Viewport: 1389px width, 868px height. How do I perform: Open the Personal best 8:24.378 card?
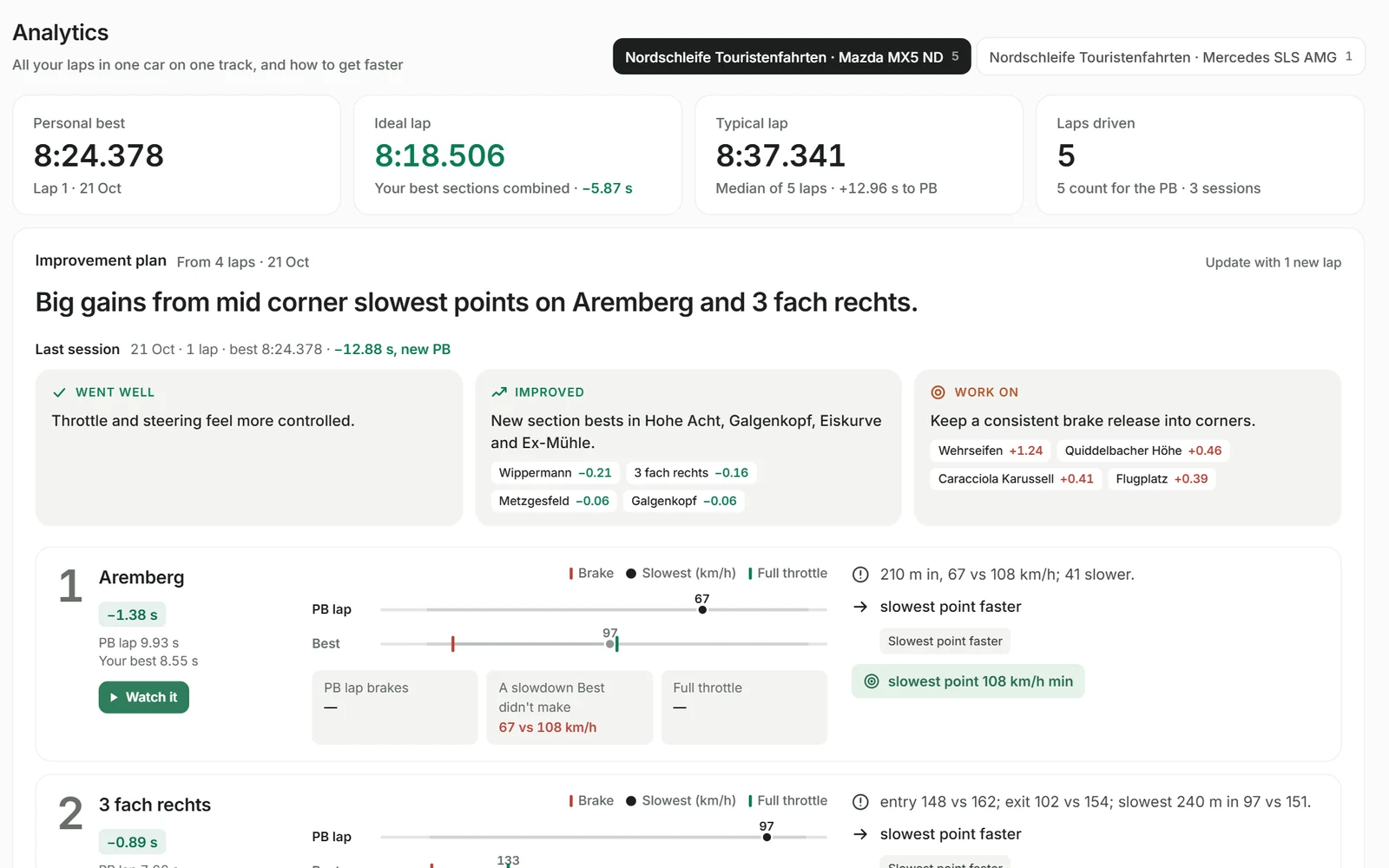click(176, 155)
